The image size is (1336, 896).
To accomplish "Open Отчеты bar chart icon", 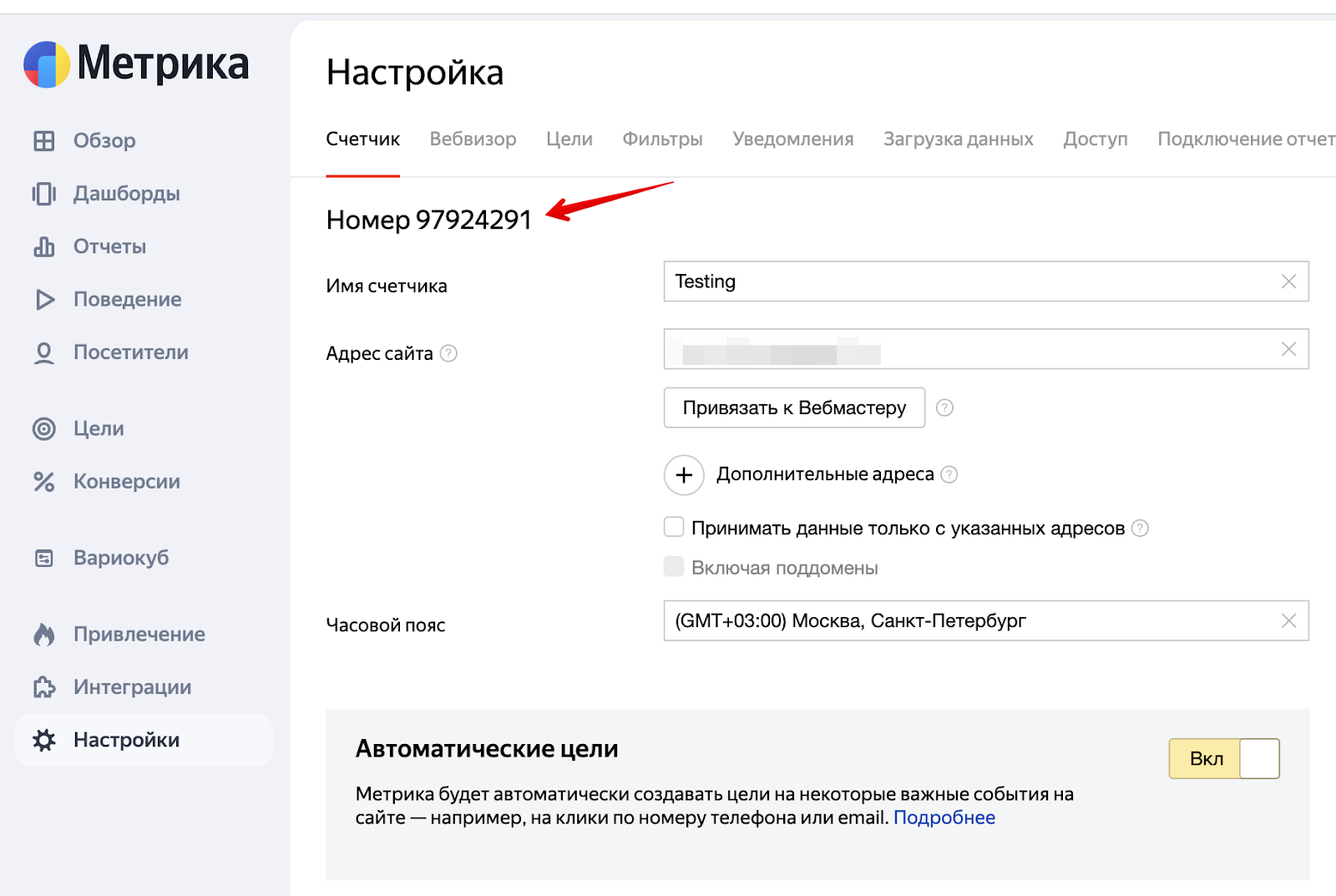I will [44, 246].
